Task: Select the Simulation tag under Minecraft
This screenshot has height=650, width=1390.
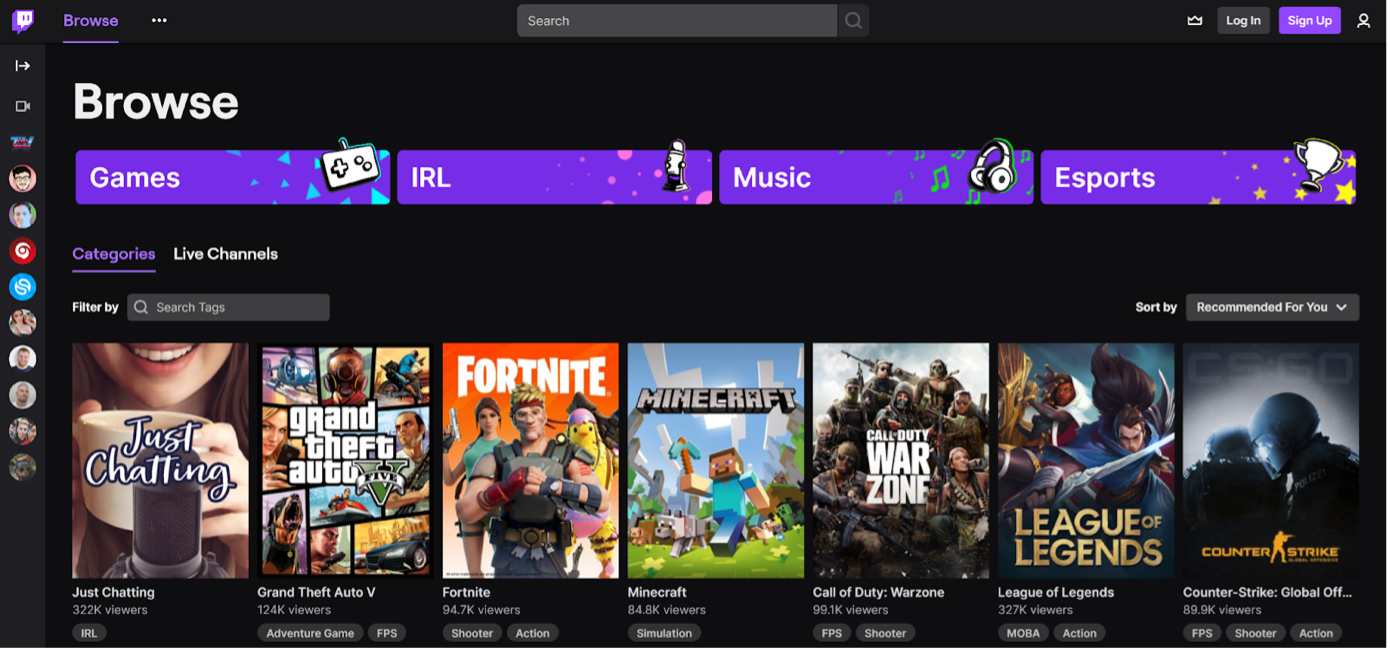Action: click(x=665, y=634)
